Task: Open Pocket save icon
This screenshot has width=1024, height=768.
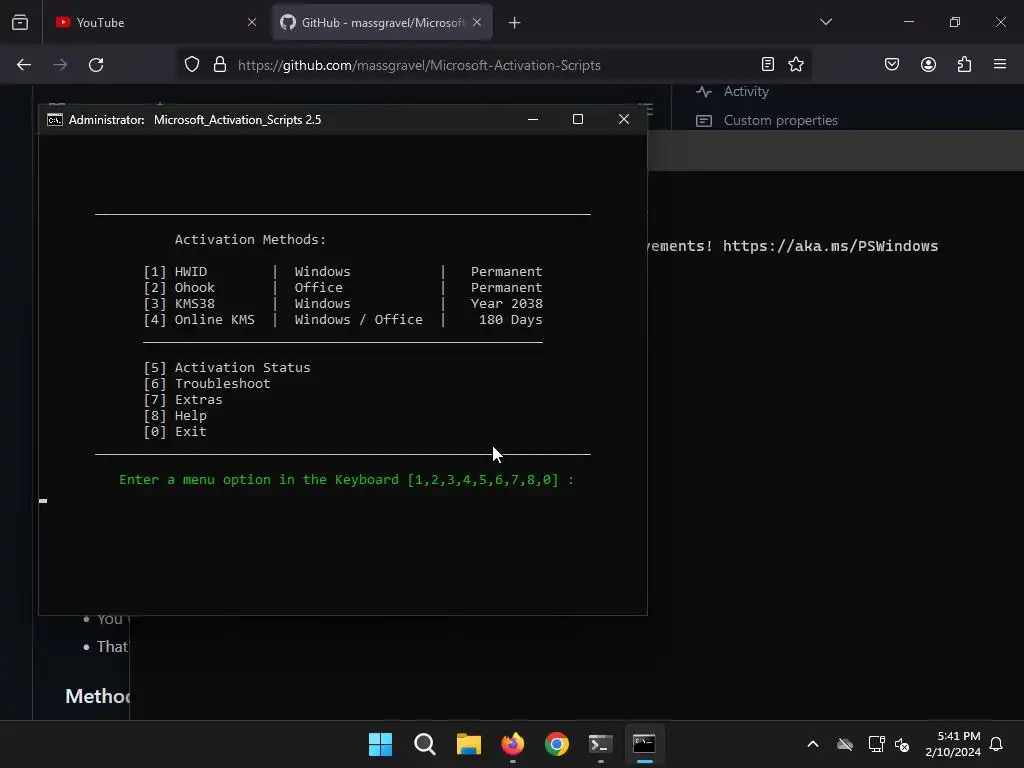Action: [x=891, y=64]
